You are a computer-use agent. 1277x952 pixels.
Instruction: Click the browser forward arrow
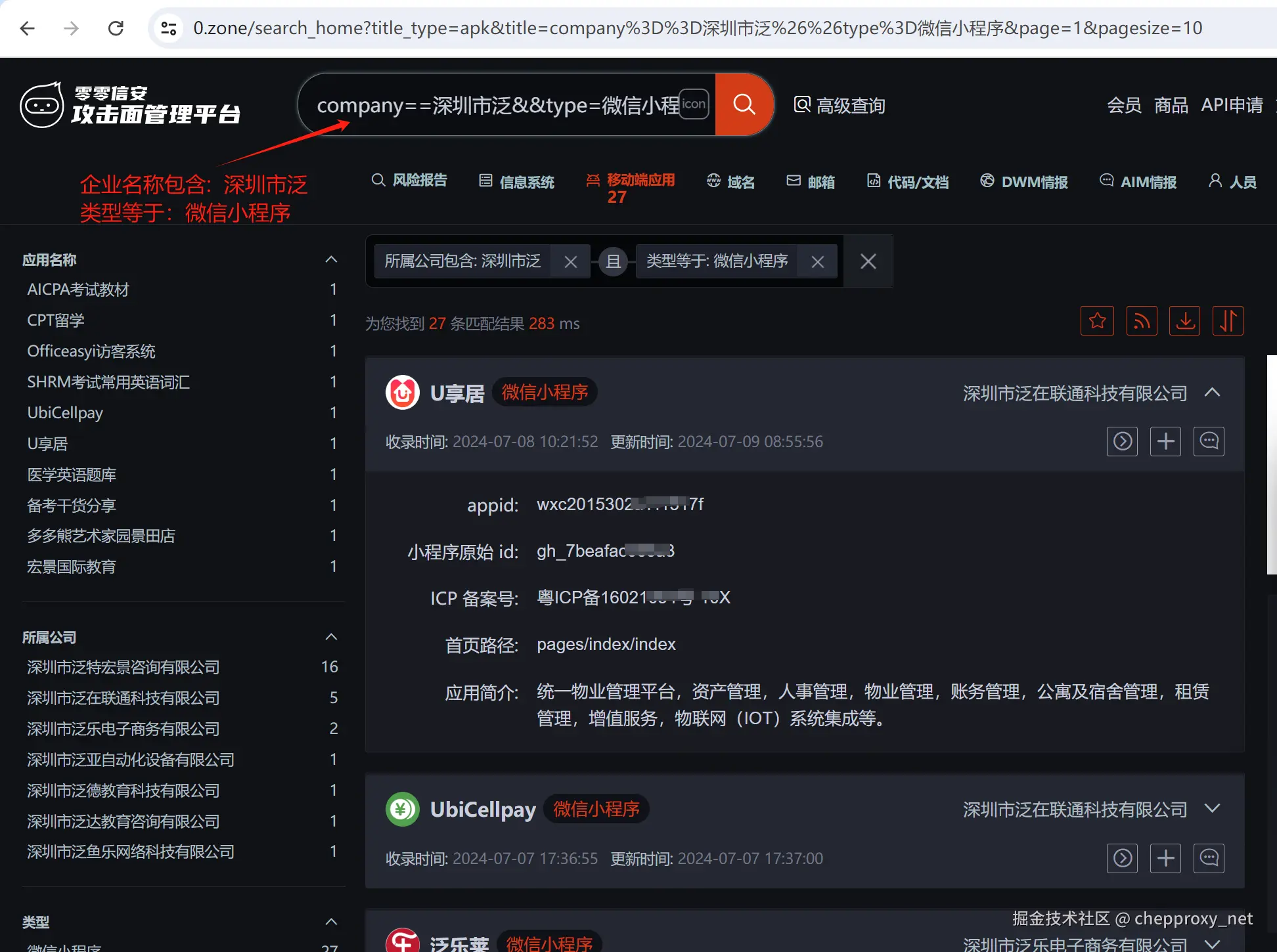click(x=71, y=28)
